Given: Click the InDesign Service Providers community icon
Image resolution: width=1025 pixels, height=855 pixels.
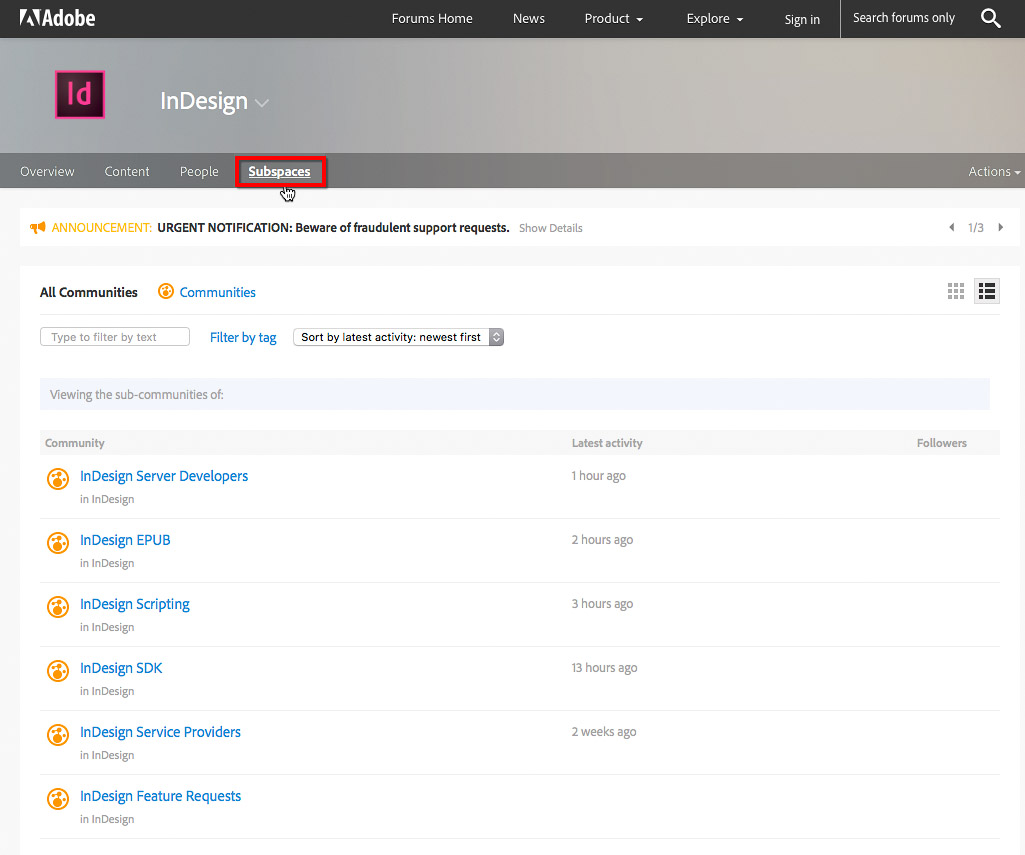Looking at the screenshot, I should [58, 735].
